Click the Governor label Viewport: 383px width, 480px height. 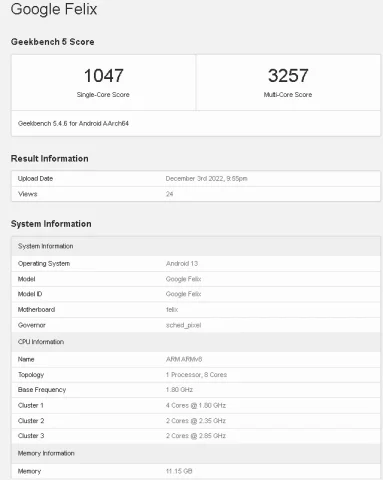point(32,325)
